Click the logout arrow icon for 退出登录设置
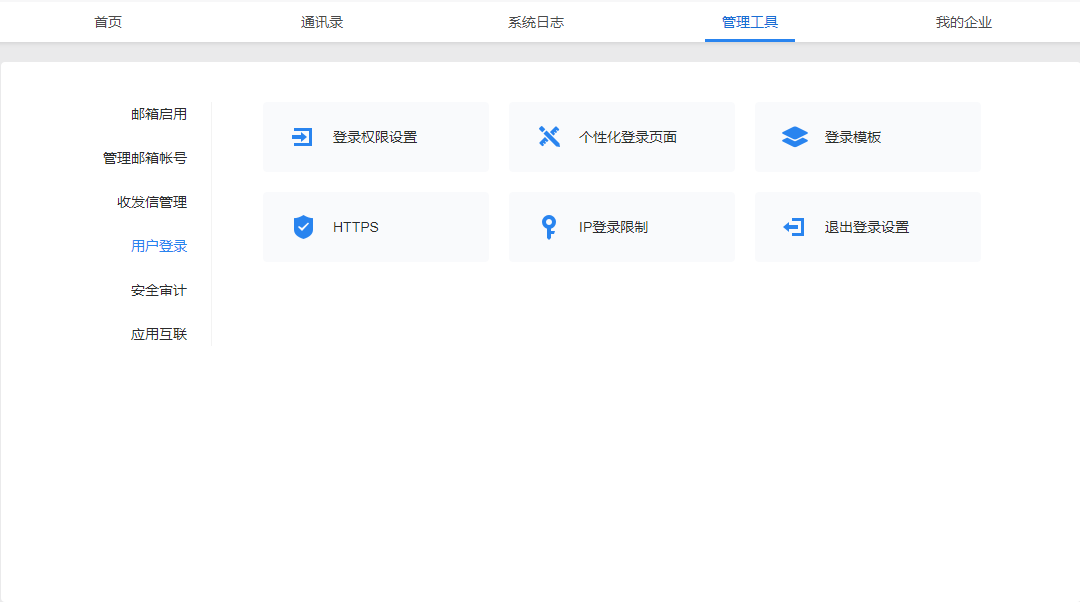The image size is (1080, 602). tap(794, 227)
